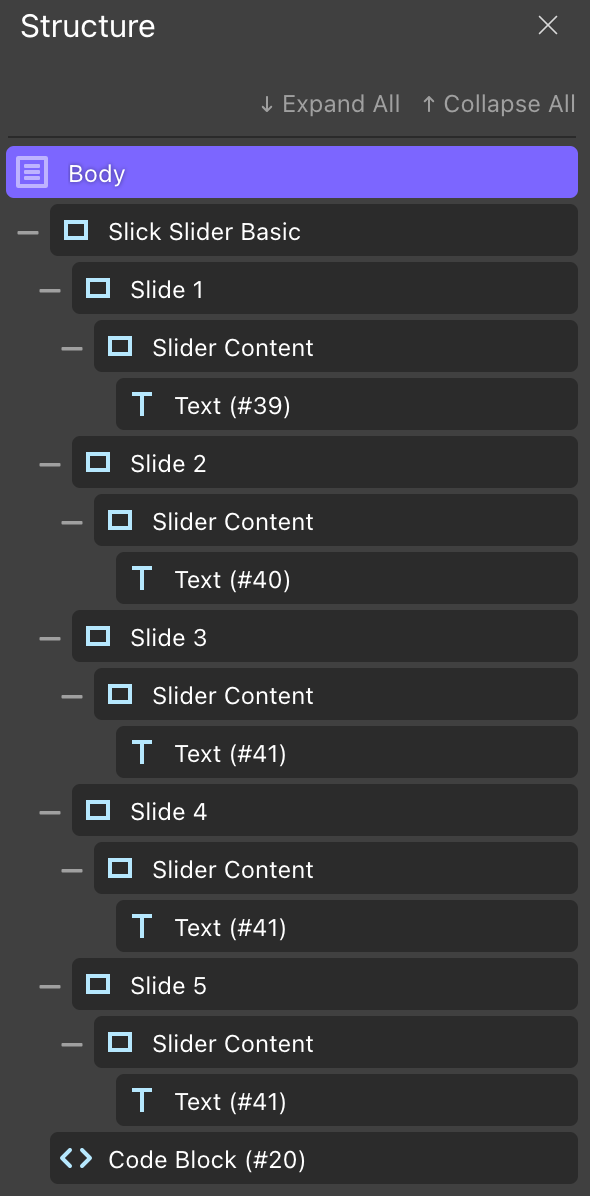
Task: Click the Collapse All control
Action: [x=497, y=103]
